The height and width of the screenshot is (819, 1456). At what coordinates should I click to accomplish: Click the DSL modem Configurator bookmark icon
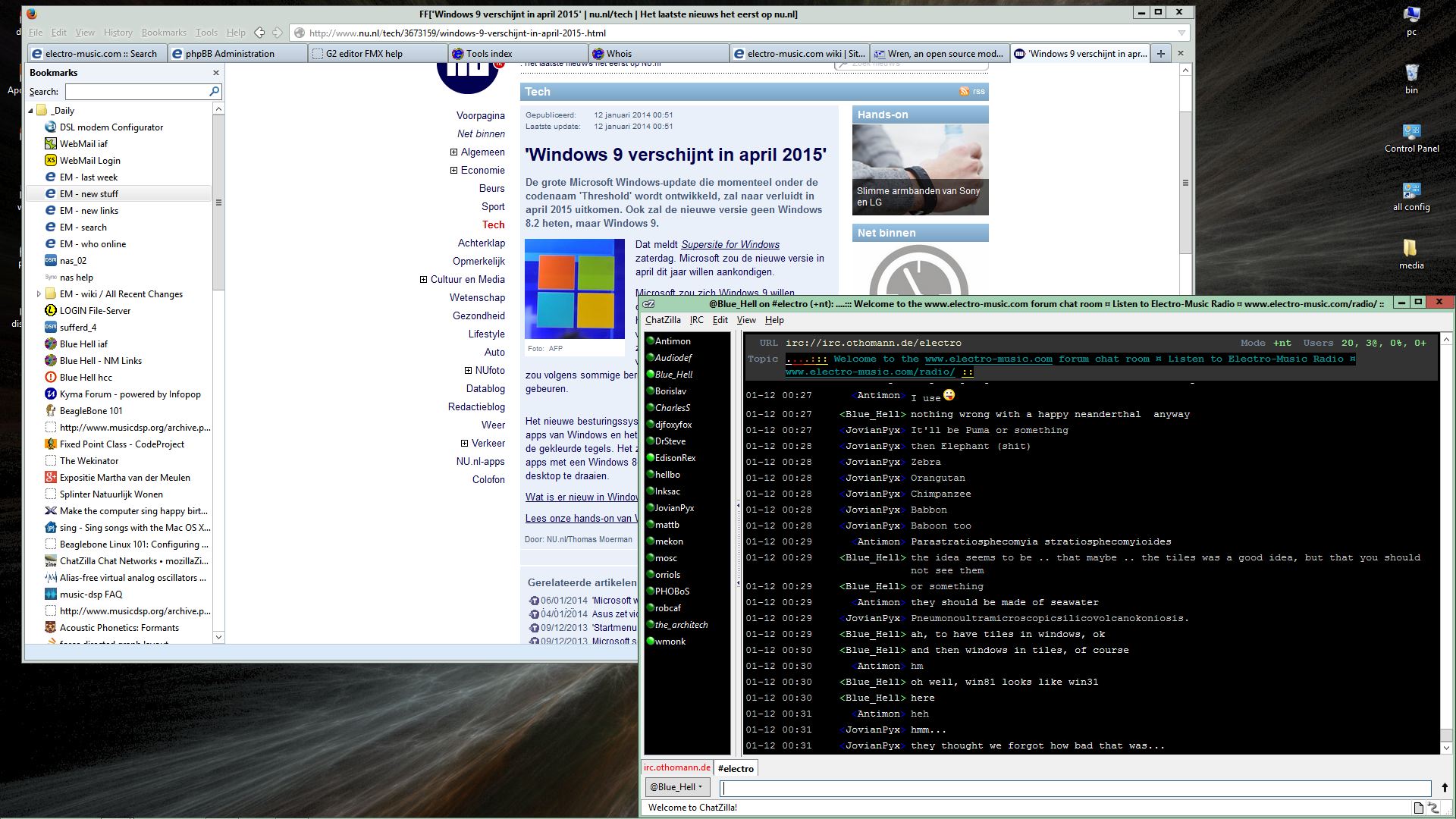[x=51, y=127]
